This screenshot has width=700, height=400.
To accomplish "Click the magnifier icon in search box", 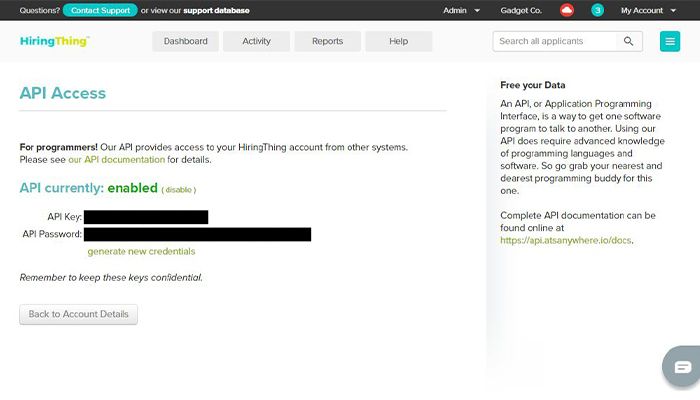I will (629, 41).
